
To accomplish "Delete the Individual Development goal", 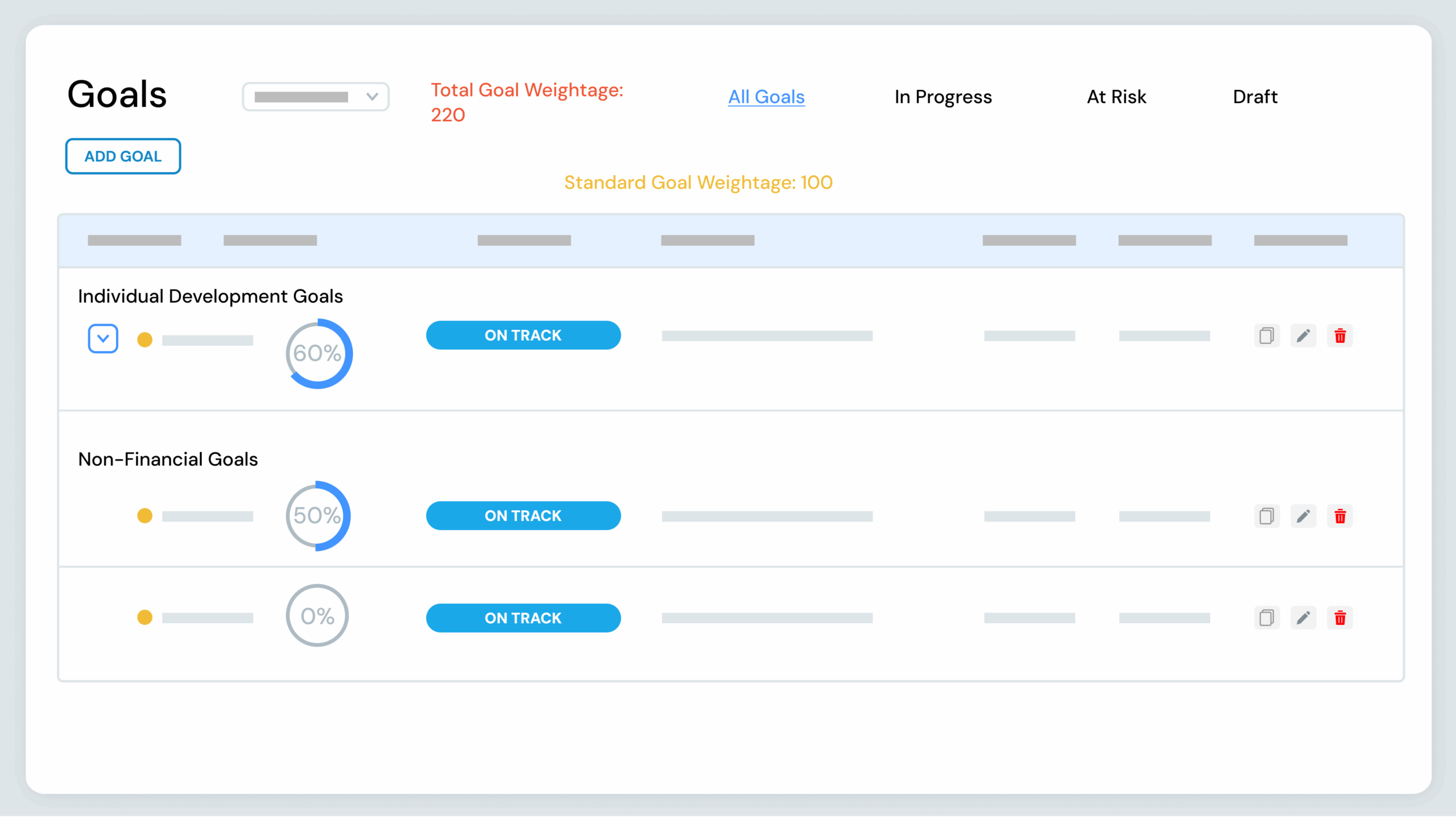I will pos(1340,336).
